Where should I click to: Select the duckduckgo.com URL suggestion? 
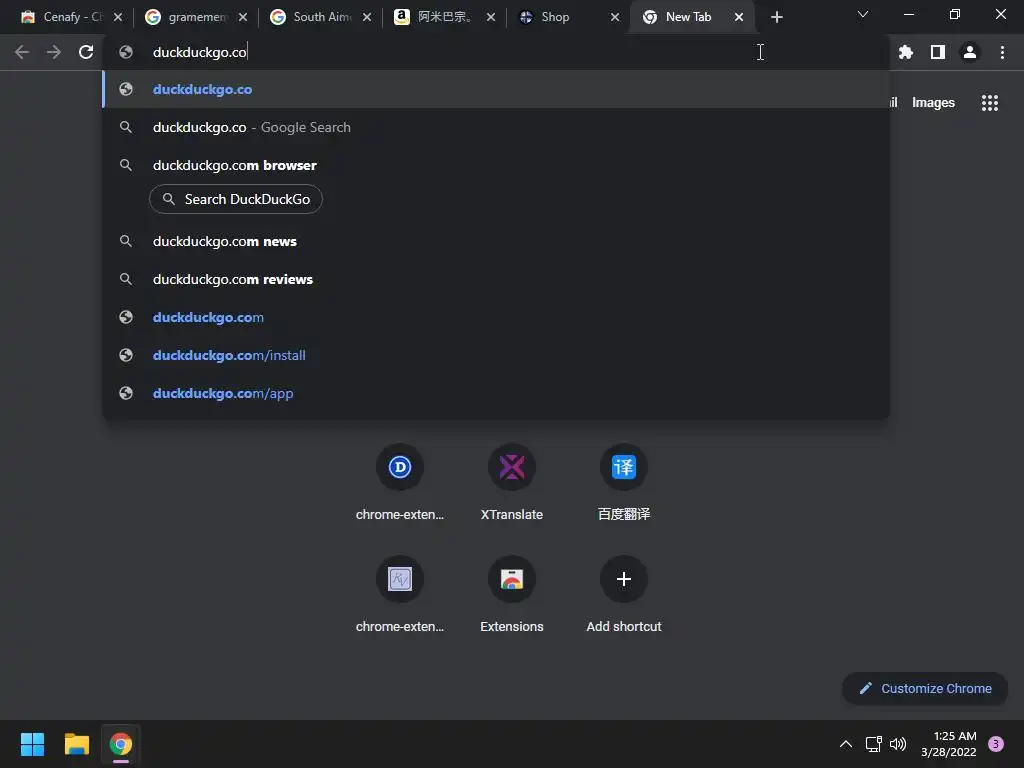pyautogui.click(x=496, y=317)
